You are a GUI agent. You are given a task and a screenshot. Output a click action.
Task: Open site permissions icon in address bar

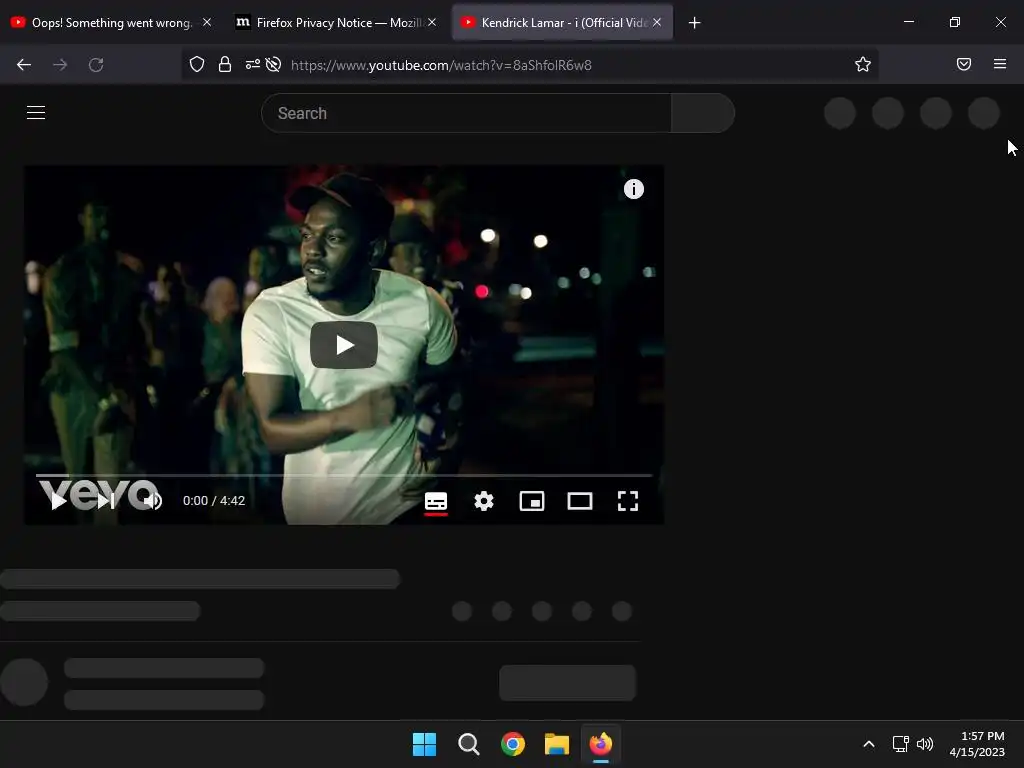click(253, 65)
